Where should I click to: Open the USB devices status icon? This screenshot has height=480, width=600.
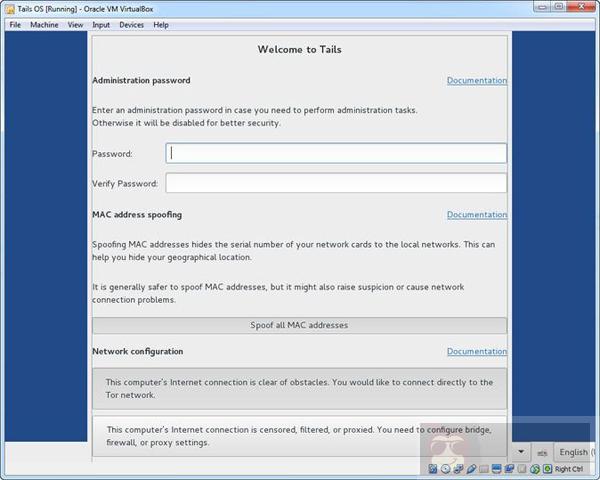coord(470,469)
